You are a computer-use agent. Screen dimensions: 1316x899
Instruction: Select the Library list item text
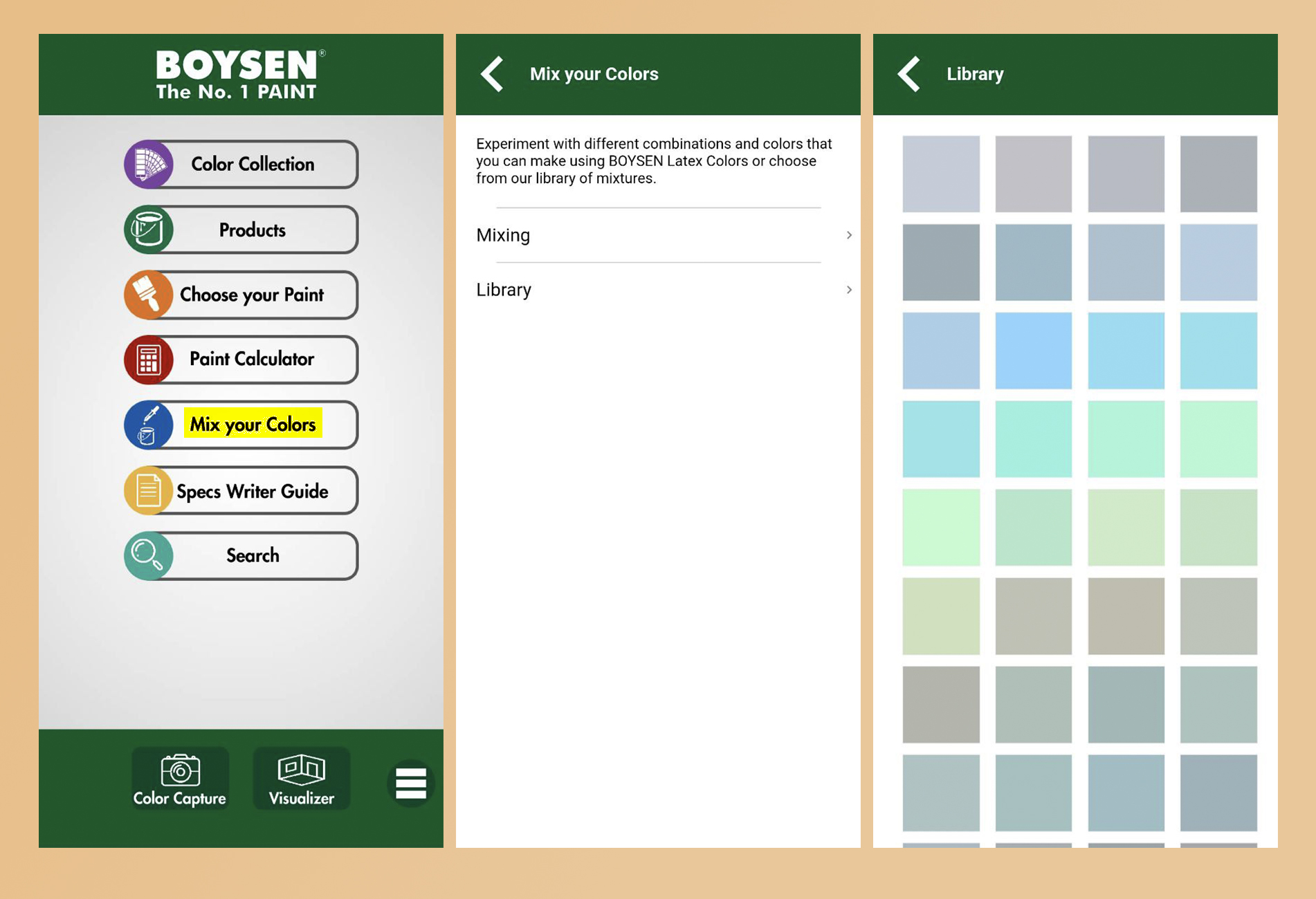(504, 290)
